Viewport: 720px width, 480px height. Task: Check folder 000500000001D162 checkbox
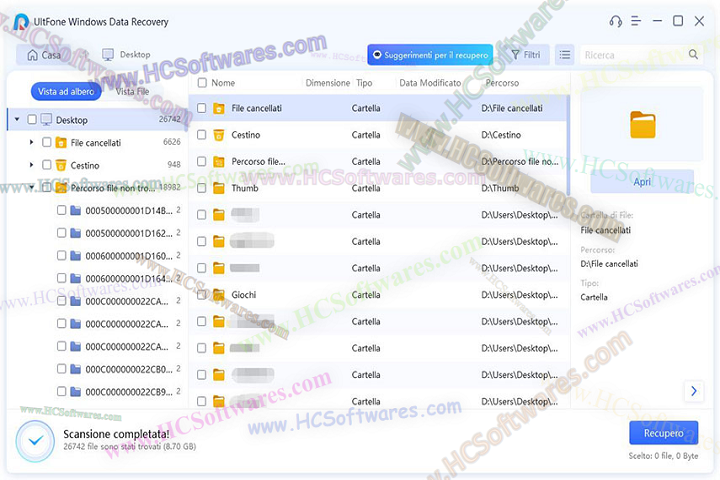tap(62, 233)
